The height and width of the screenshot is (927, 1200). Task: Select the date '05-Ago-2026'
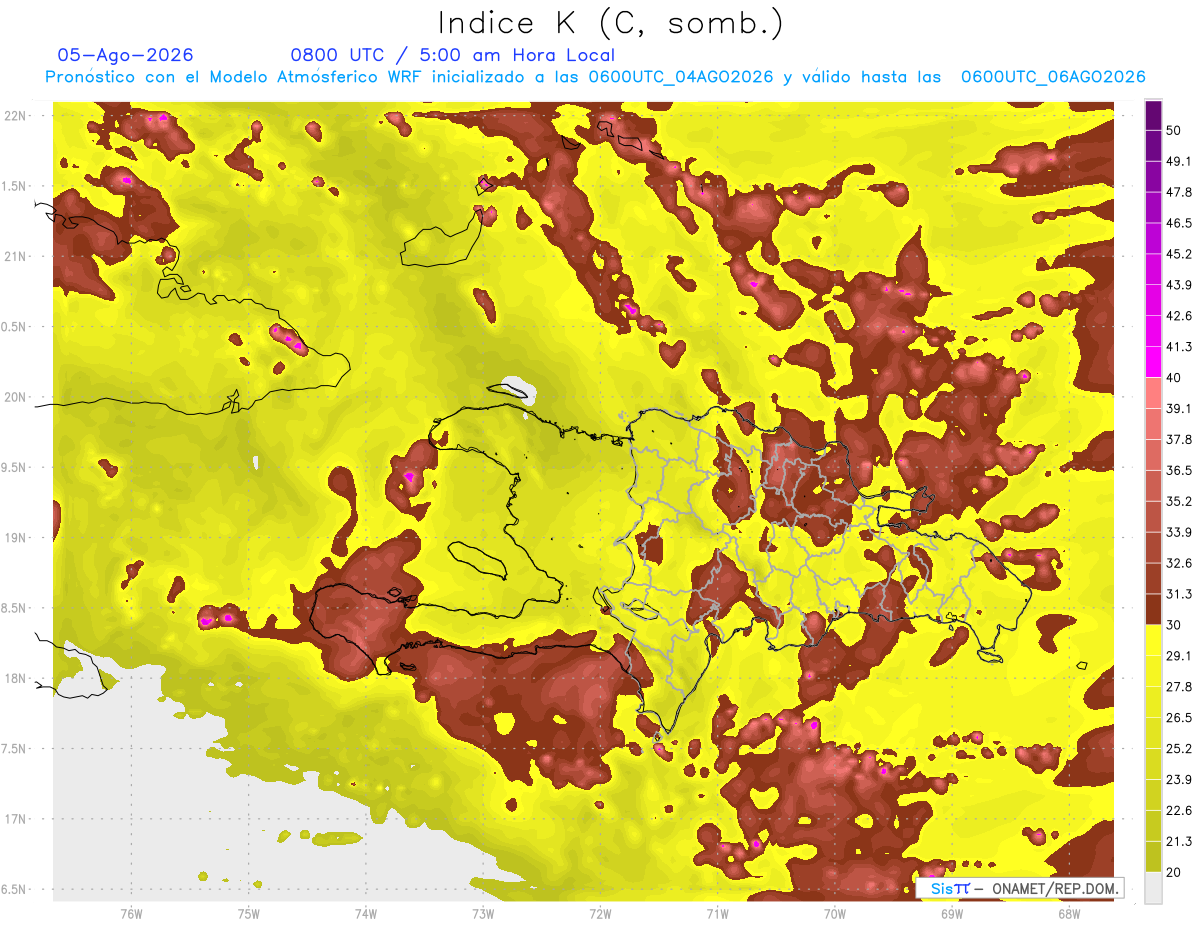pyautogui.click(x=125, y=55)
